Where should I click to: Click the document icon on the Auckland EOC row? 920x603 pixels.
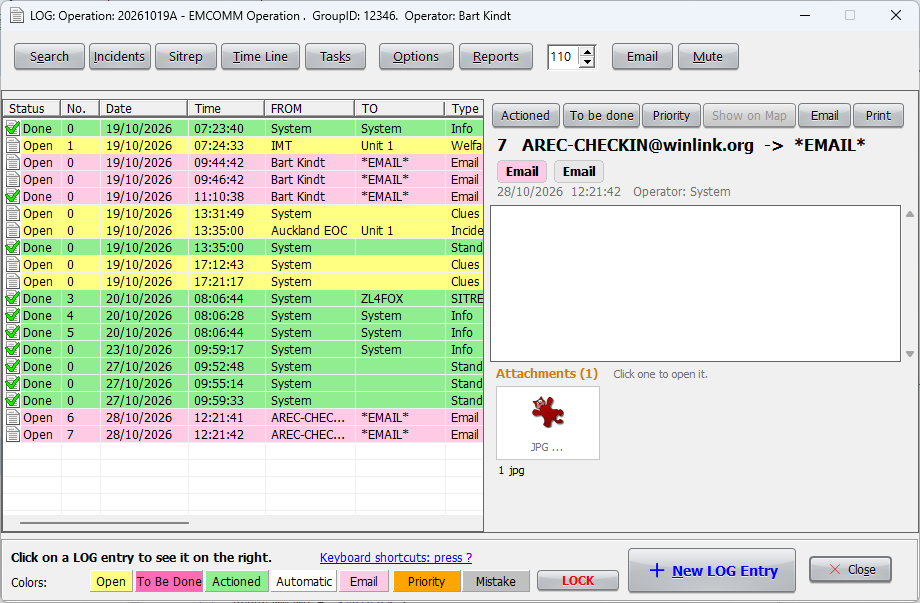(x=12, y=231)
